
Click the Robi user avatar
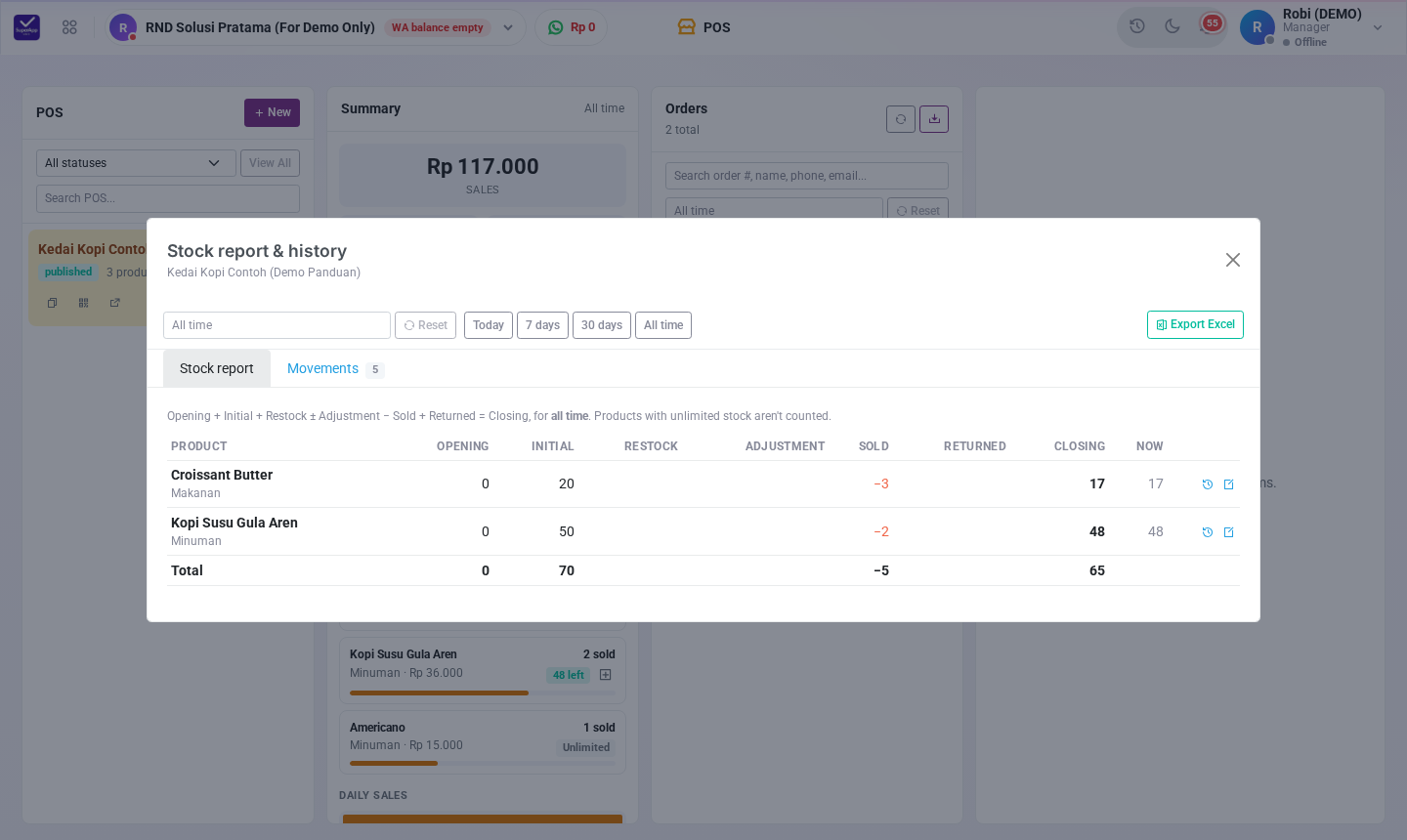1258,27
